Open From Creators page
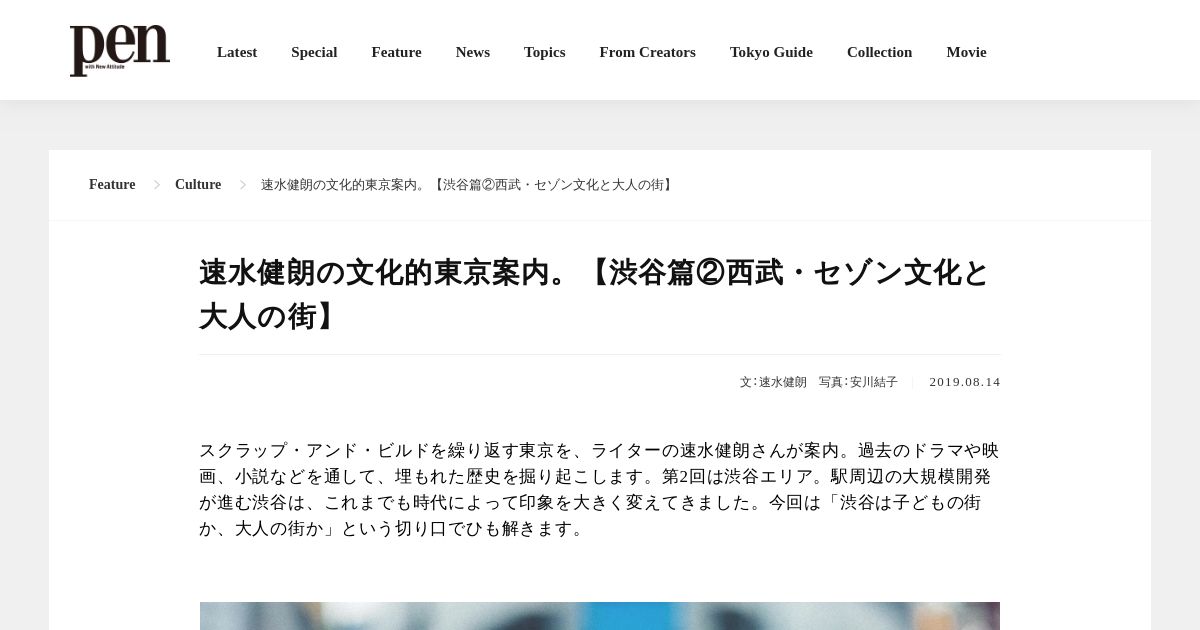The image size is (1200, 630). (x=648, y=52)
